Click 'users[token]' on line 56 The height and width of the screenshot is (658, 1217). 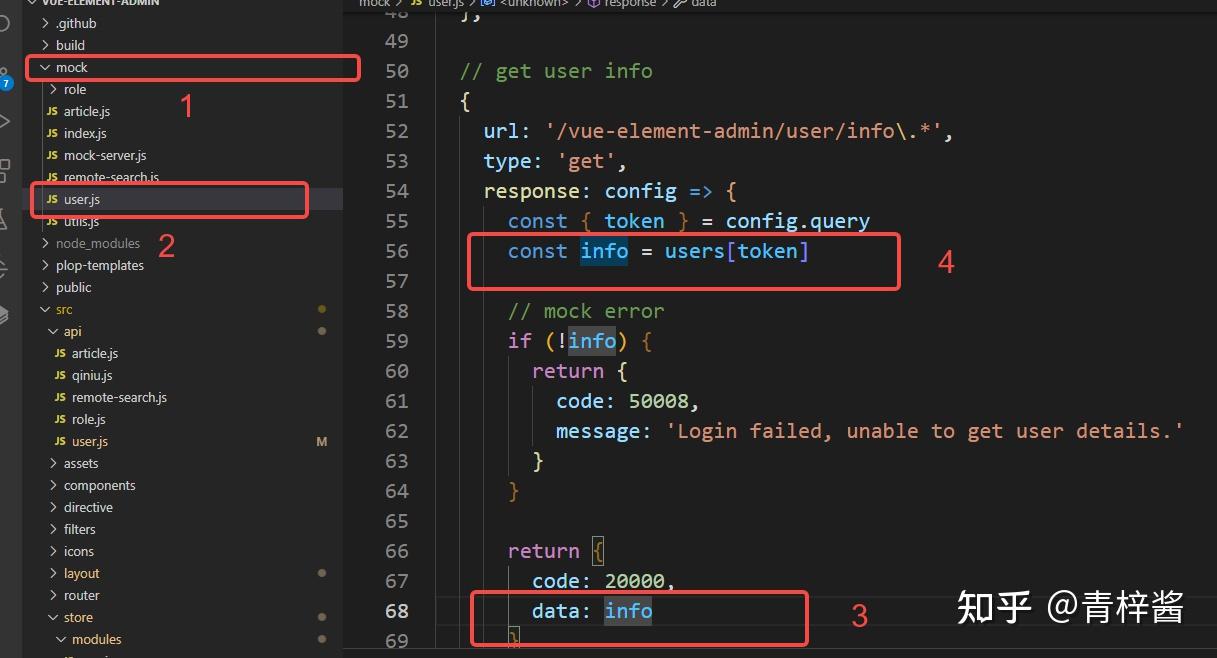coord(737,251)
